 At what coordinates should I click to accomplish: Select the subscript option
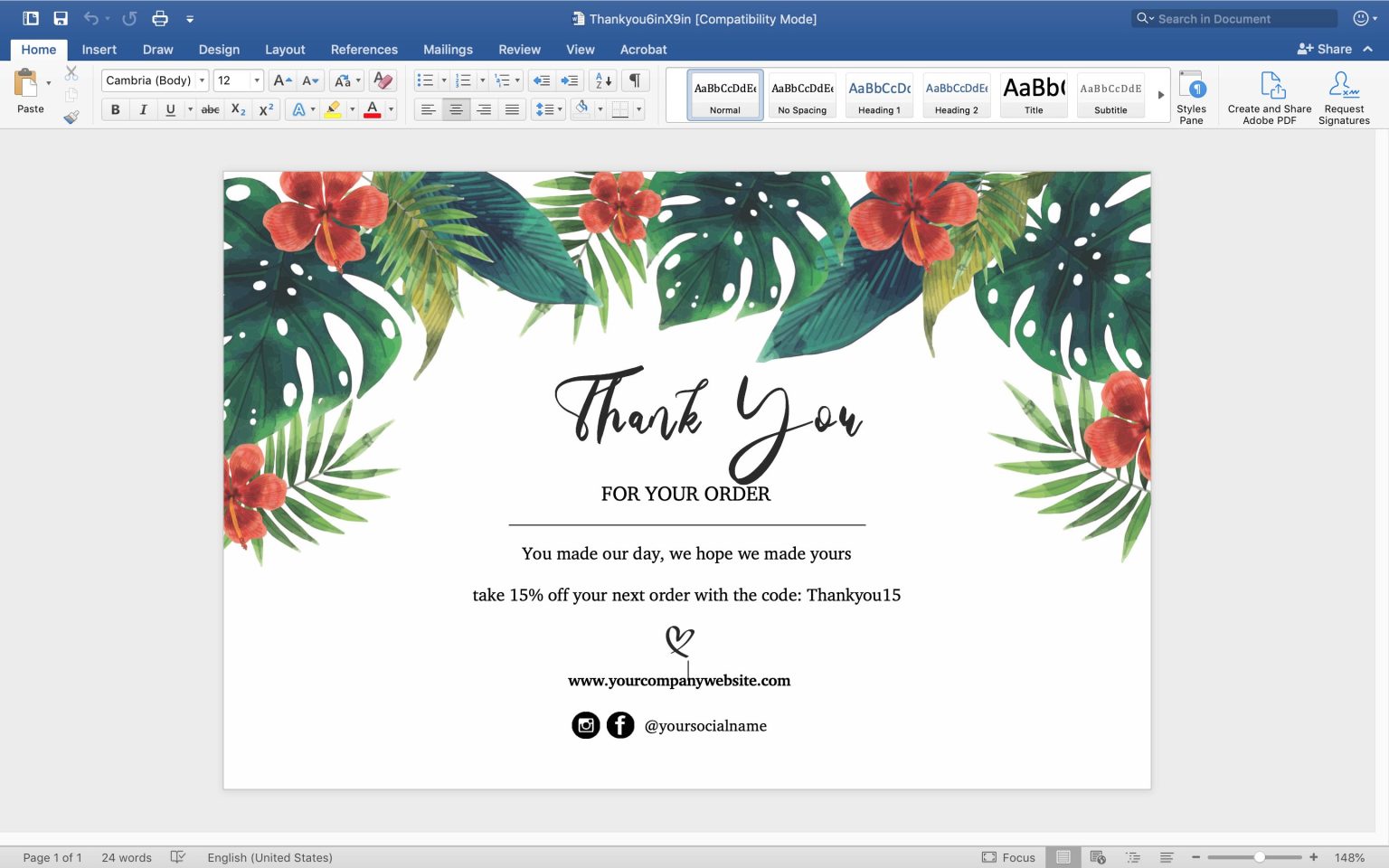(x=236, y=109)
